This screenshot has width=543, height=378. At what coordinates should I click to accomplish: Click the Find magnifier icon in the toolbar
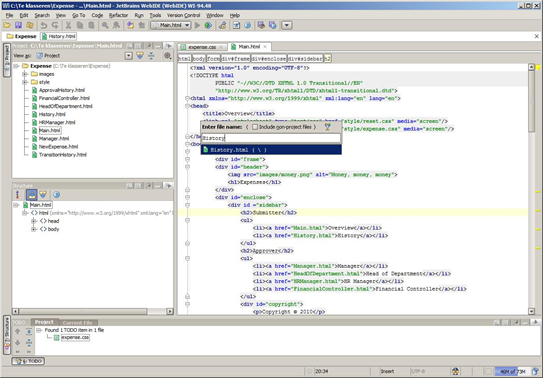pyautogui.click(x=105, y=25)
